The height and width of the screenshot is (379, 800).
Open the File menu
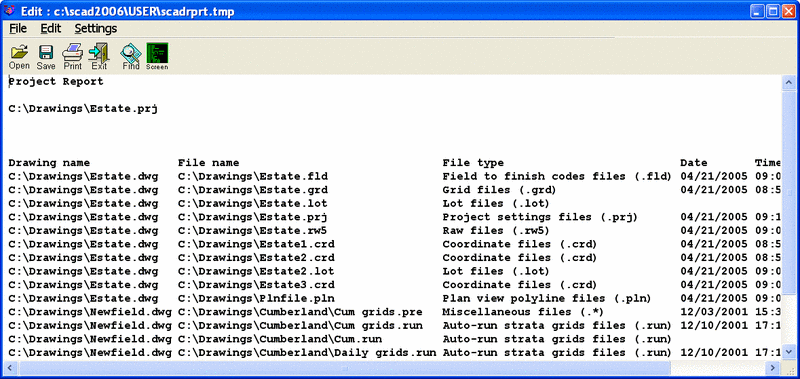(x=18, y=29)
